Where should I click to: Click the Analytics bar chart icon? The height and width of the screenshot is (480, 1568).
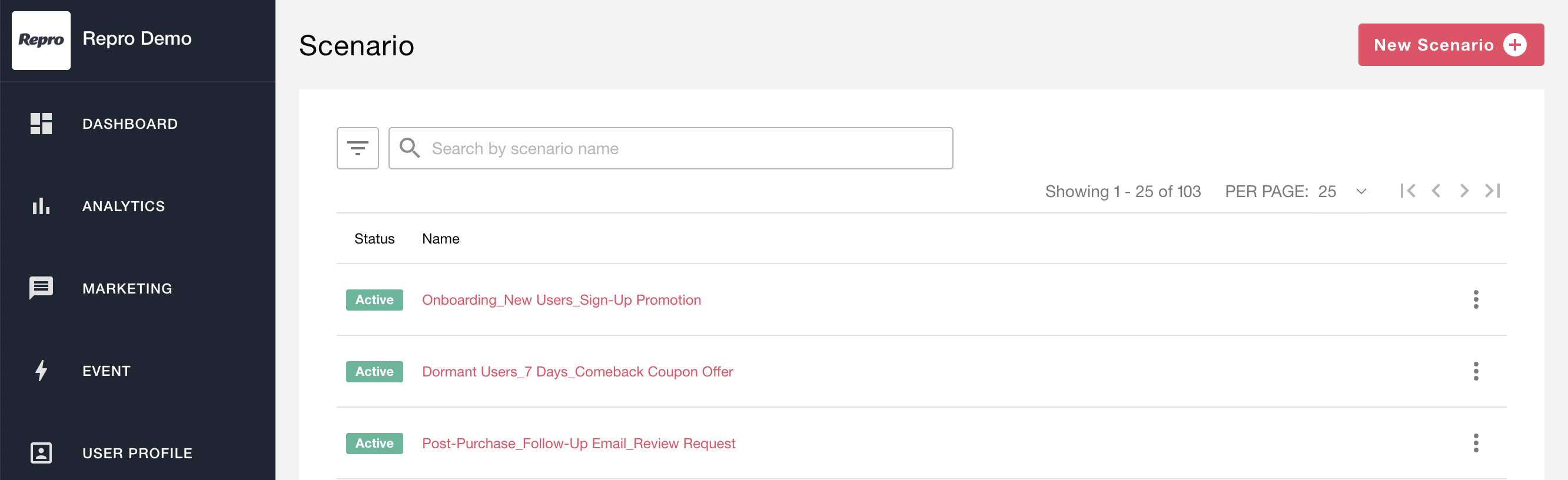point(41,206)
